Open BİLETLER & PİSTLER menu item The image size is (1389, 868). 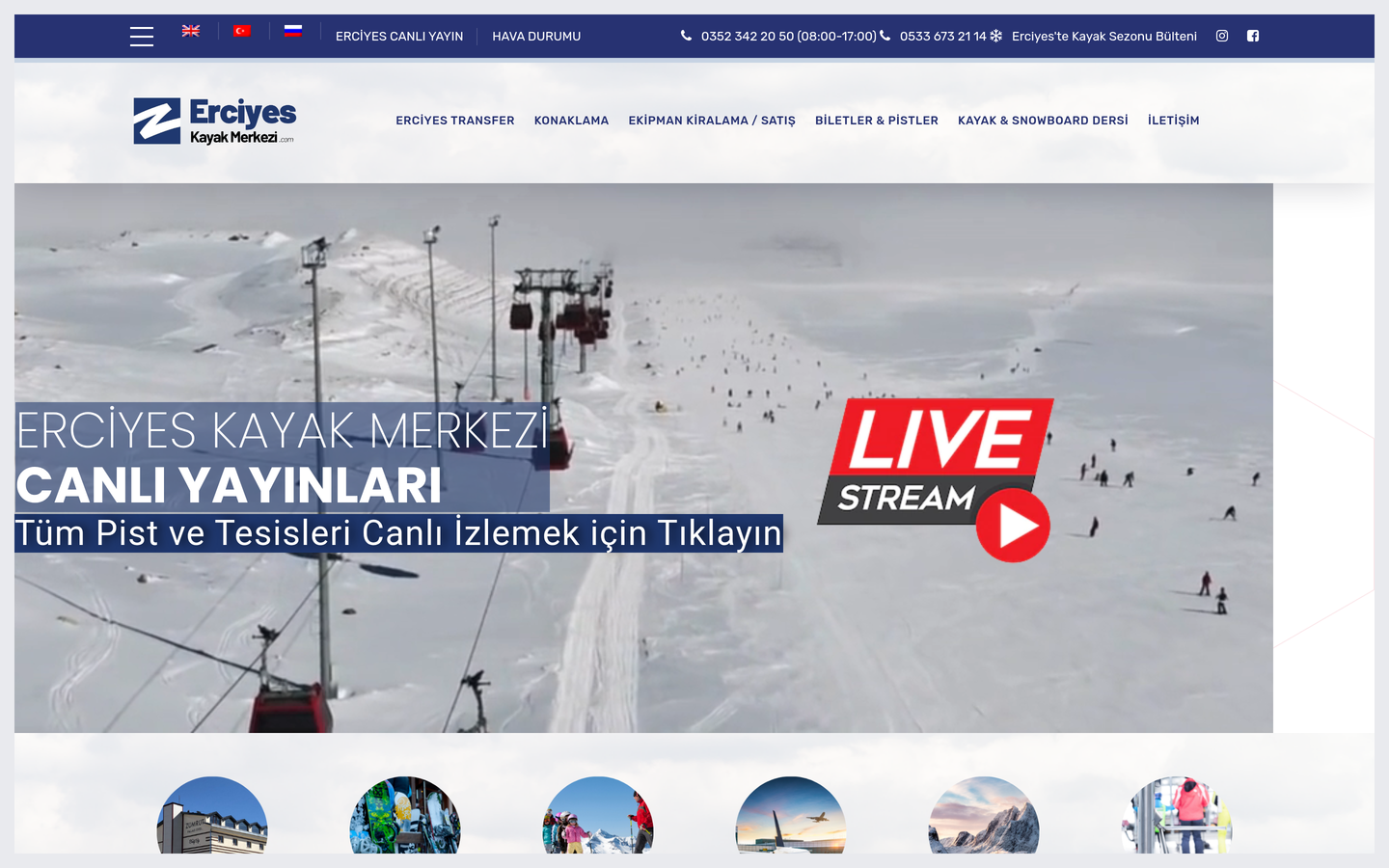877,121
